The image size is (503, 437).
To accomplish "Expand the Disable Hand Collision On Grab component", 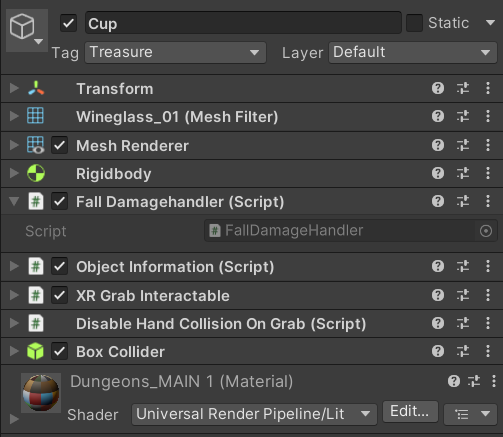I will (x=14, y=323).
